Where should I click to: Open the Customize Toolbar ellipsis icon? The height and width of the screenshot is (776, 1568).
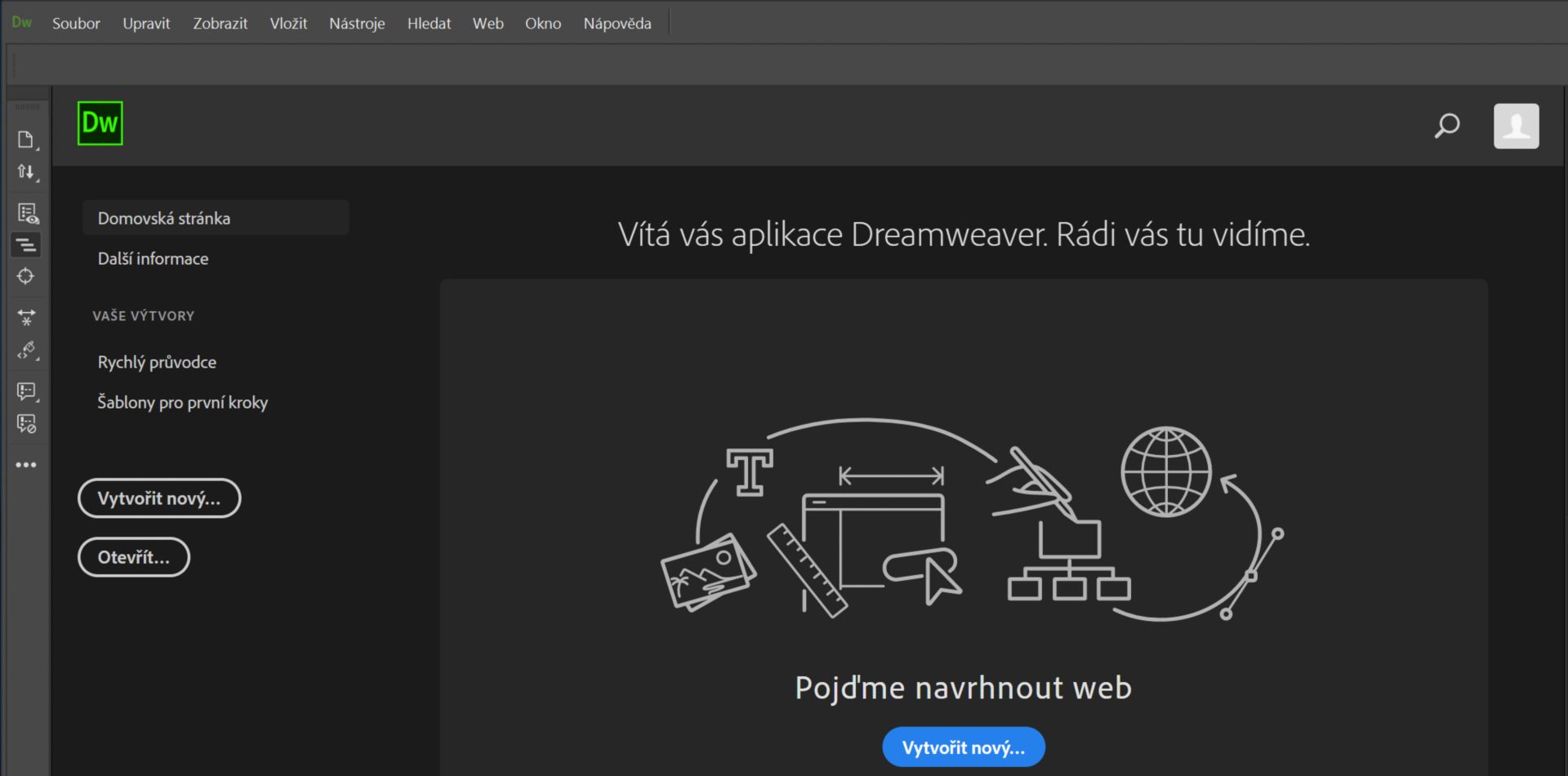click(27, 464)
